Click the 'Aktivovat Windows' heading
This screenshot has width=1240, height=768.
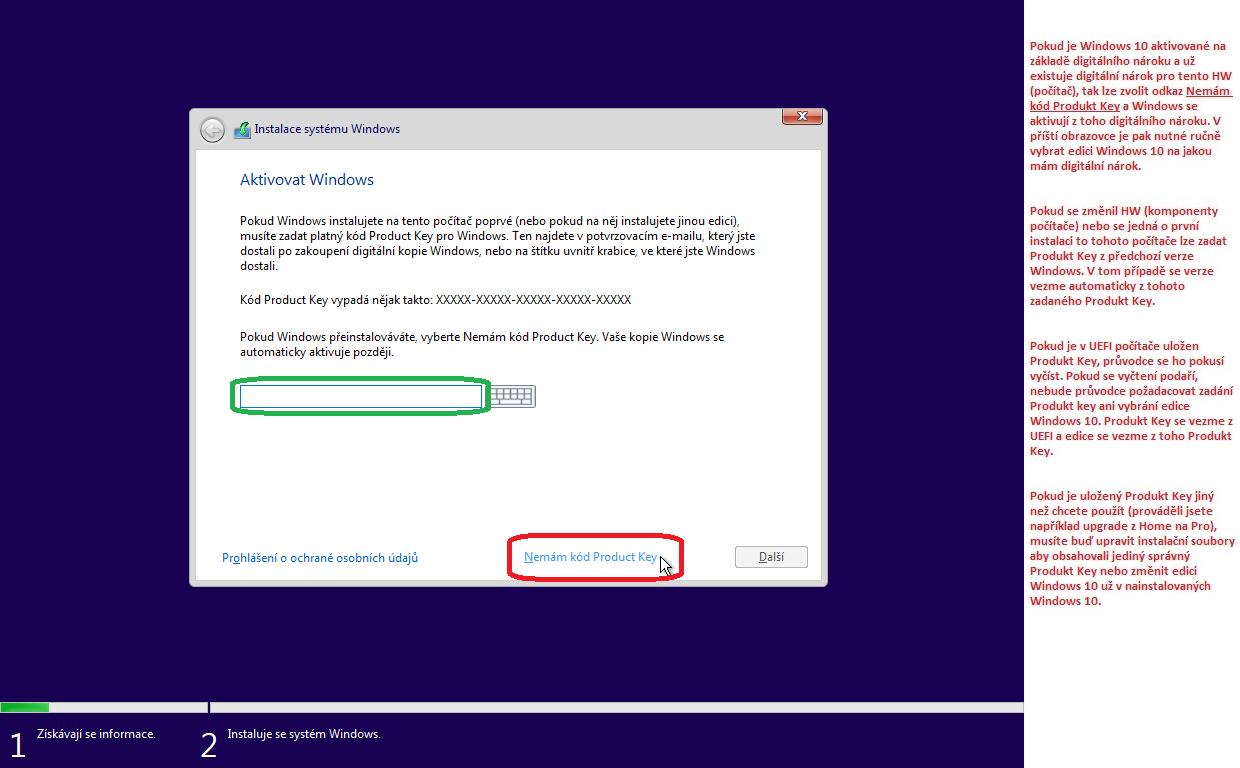pyautogui.click(x=307, y=180)
